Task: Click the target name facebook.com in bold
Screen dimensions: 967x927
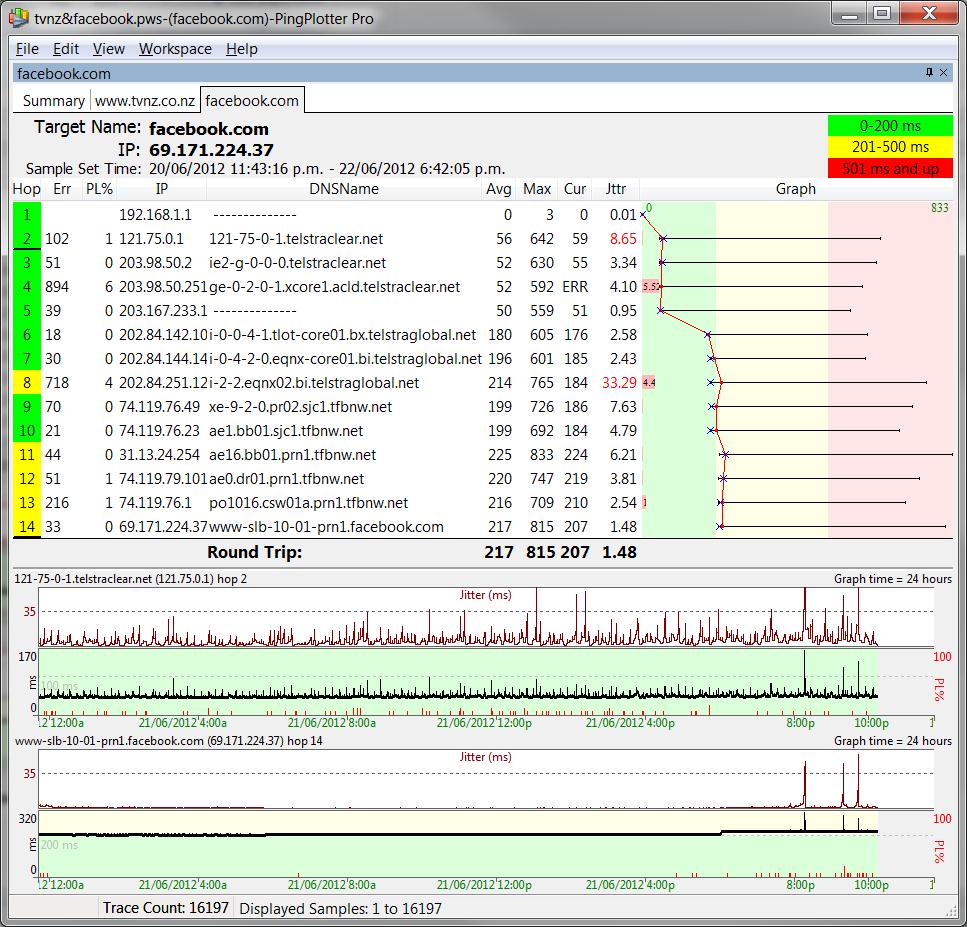Action: click(209, 129)
